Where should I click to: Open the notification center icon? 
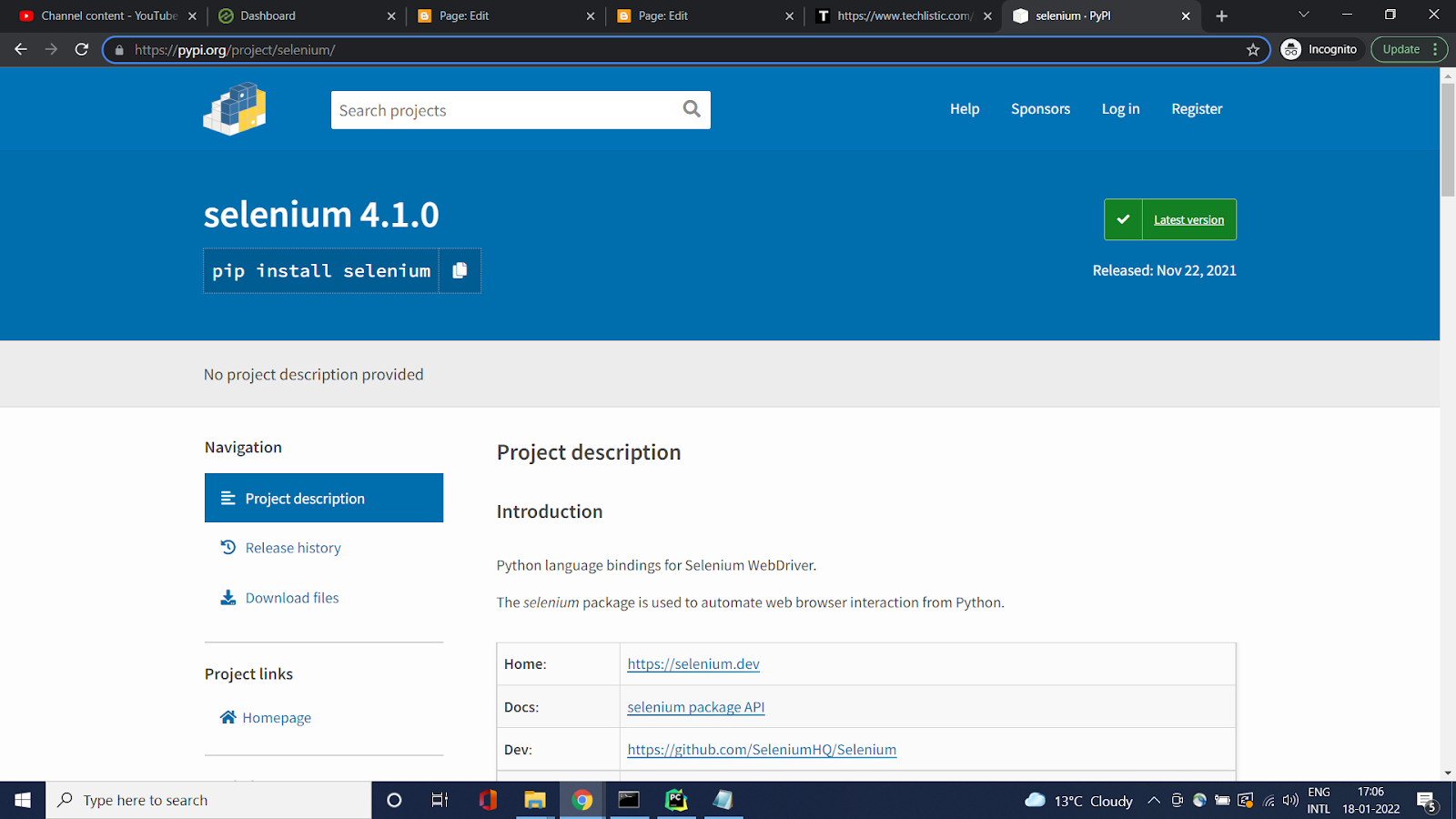tap(1427, 801)
